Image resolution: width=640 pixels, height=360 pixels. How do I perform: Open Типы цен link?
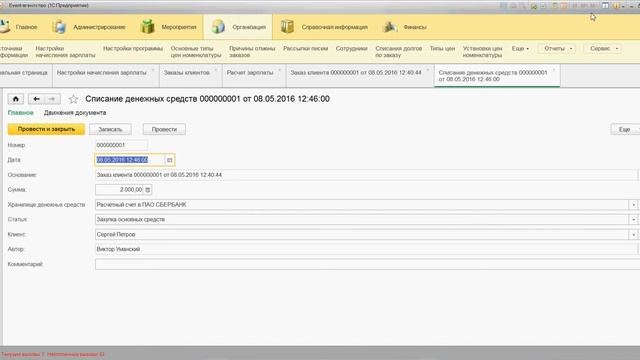coord(442,49)
